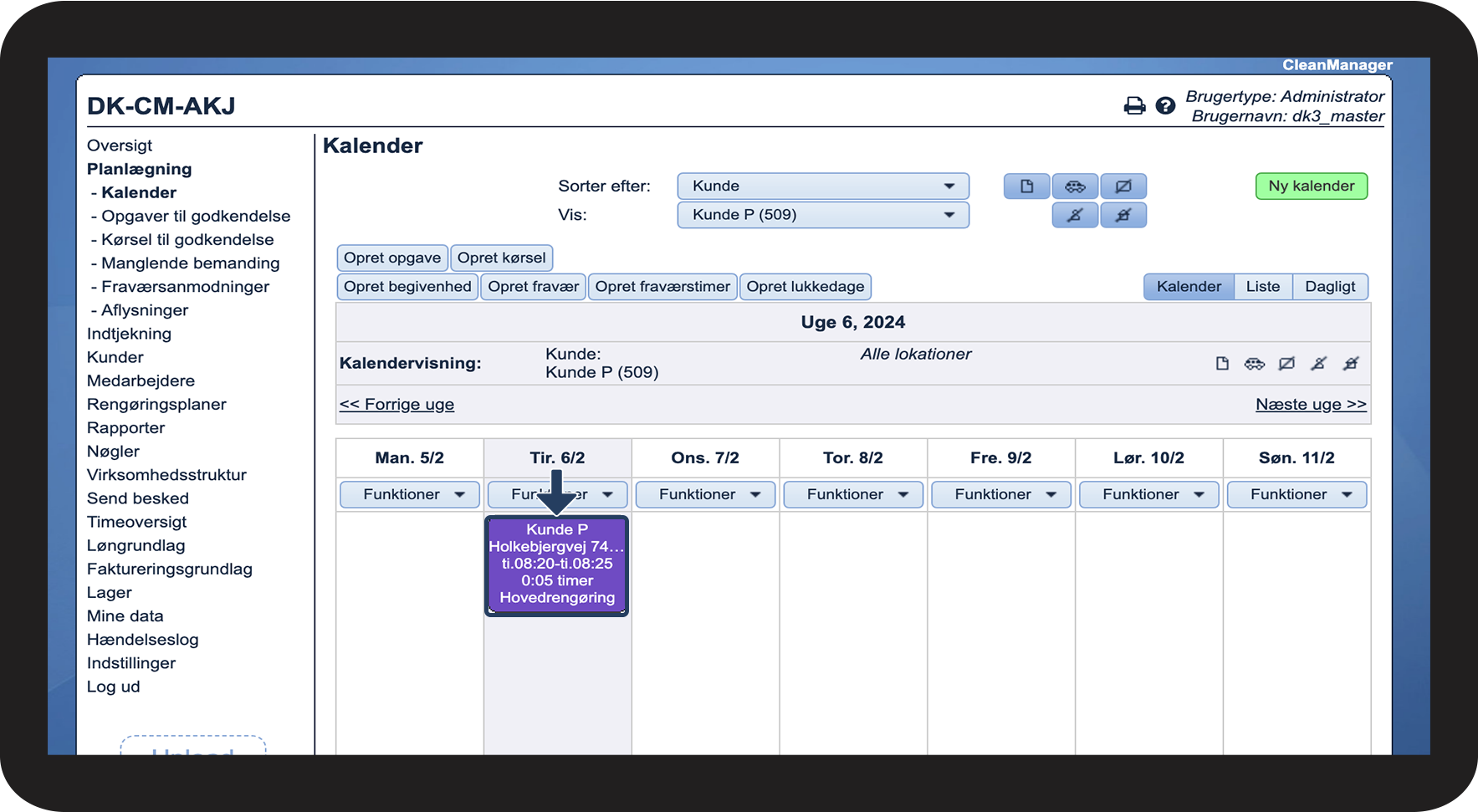Click the crossed-out square filter button
The height and width of the screenshot is (812, 1478).
(1123, 186)
